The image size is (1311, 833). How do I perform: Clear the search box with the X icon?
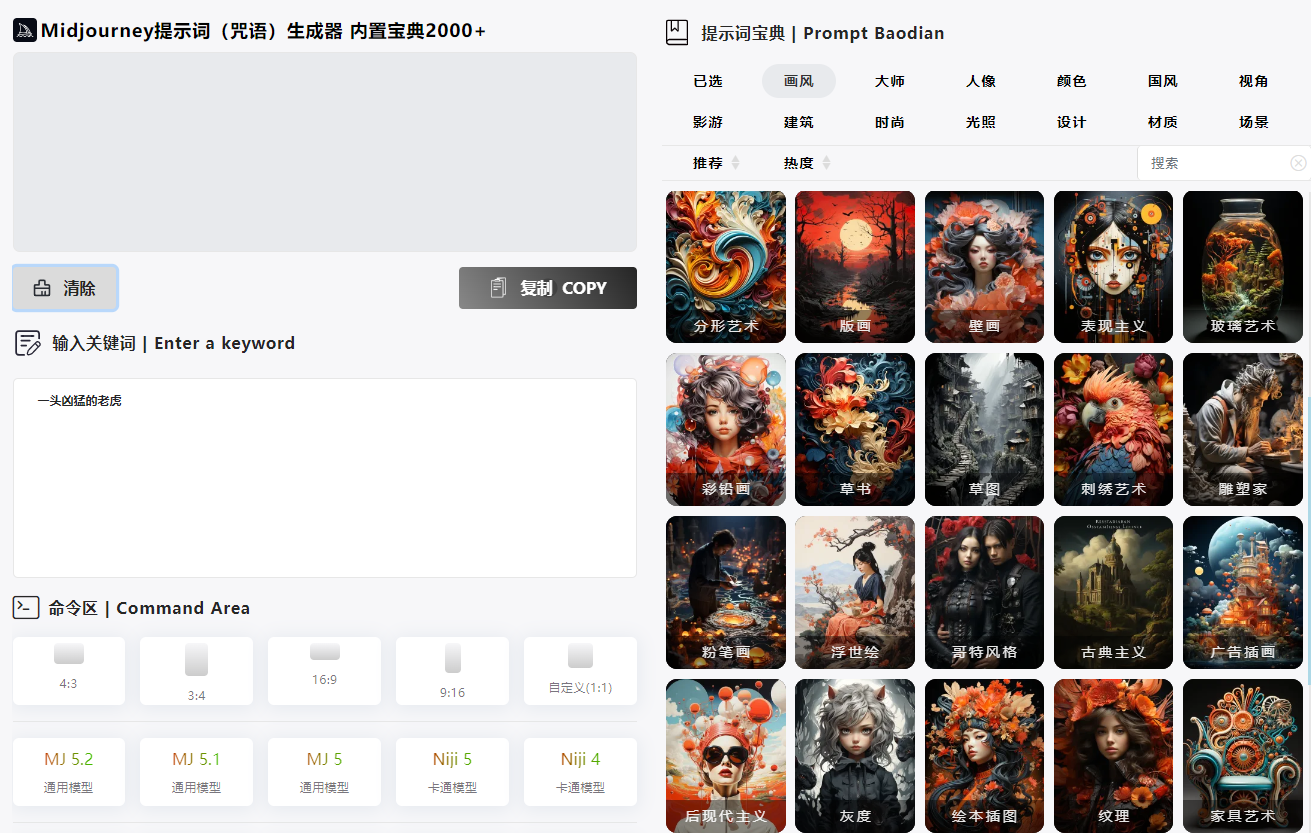coord(1298,163)
